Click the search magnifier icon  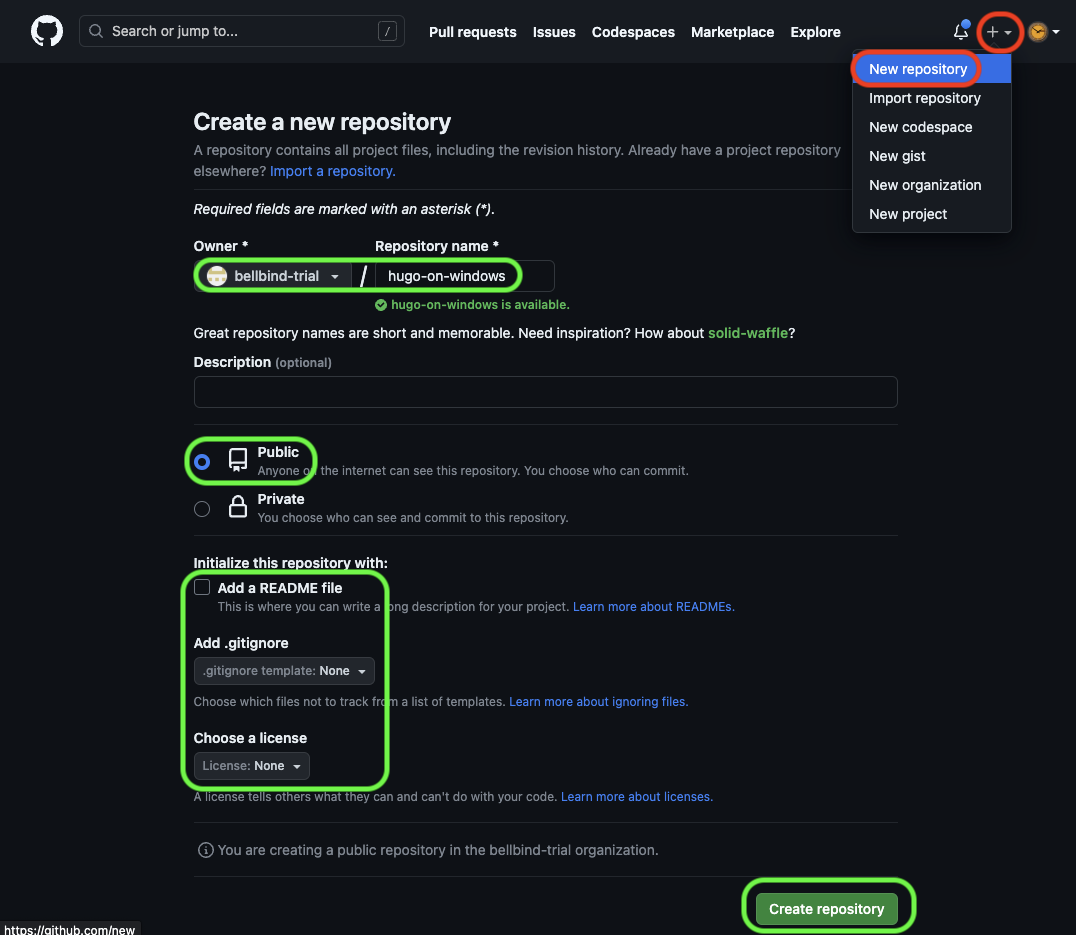(x=96, y=31)
